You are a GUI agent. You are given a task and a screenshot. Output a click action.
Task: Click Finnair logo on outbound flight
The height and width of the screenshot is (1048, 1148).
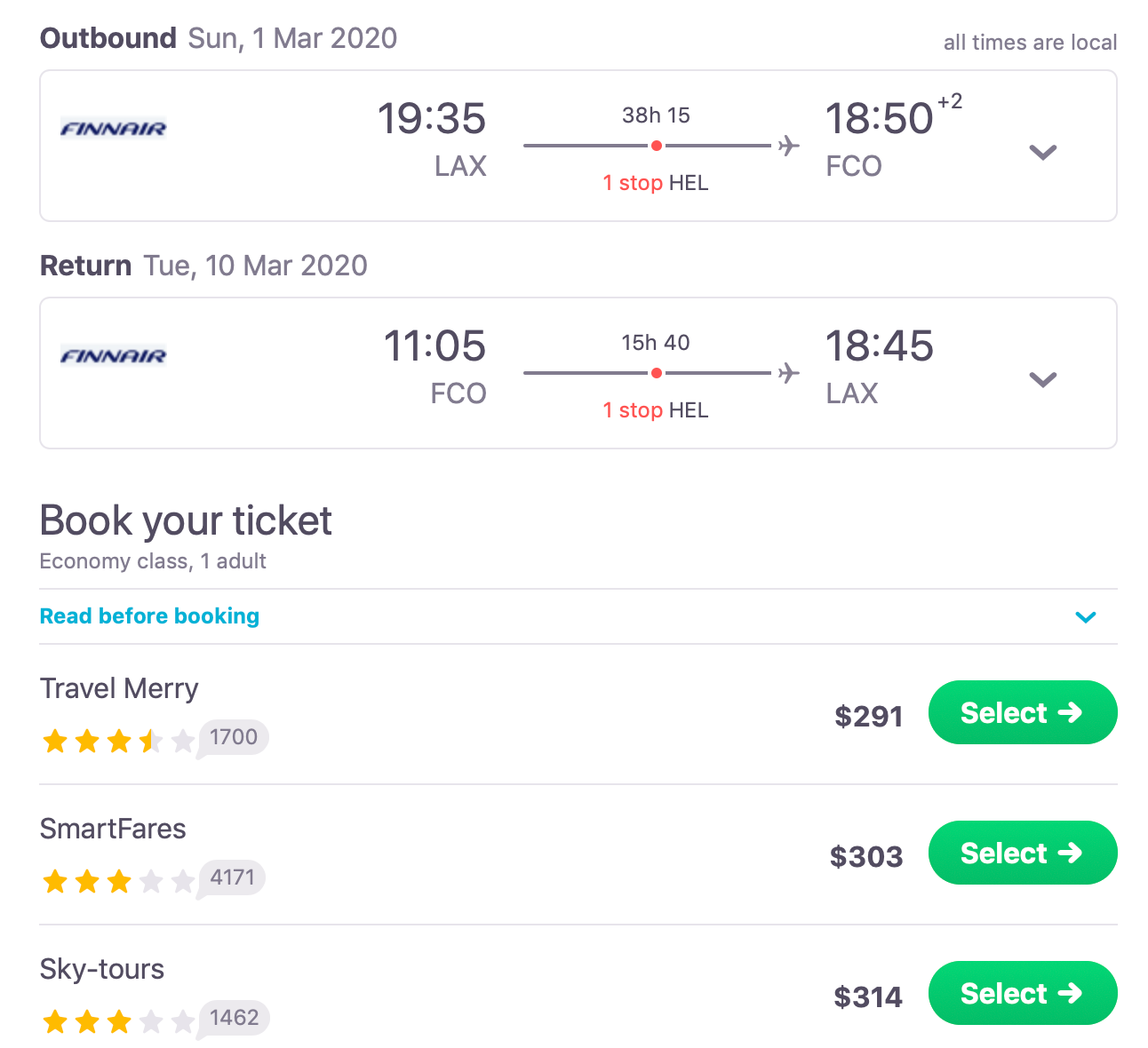(113, 129)
